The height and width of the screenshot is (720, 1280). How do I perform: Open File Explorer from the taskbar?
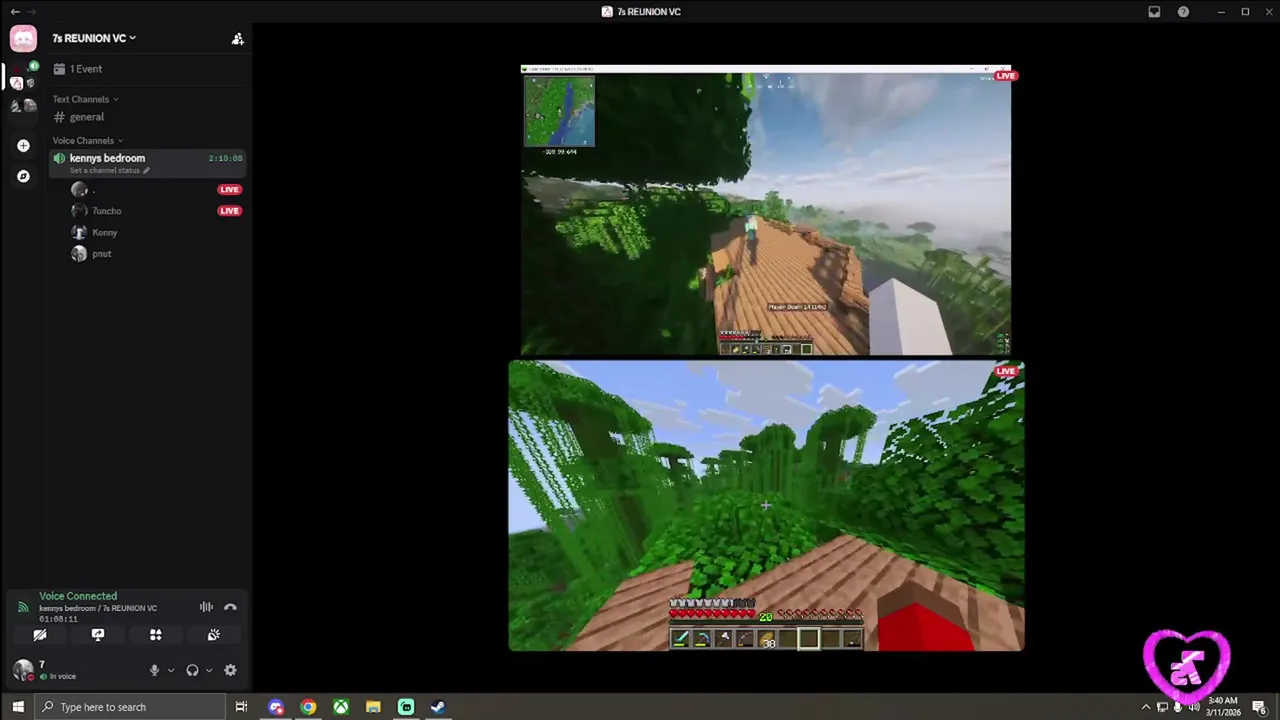click(373, 707)
